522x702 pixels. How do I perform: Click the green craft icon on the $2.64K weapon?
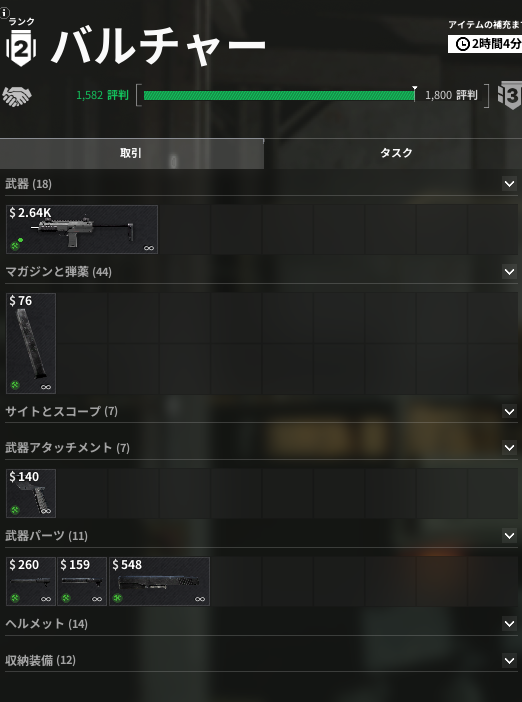coord(15,246)
